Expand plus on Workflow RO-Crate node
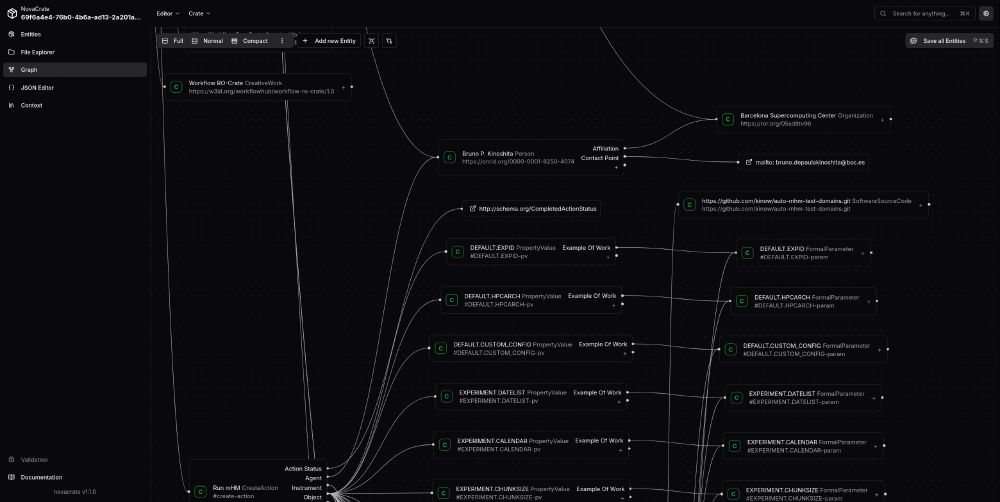The image size is (1000, 502). click(x=344, y=87)
